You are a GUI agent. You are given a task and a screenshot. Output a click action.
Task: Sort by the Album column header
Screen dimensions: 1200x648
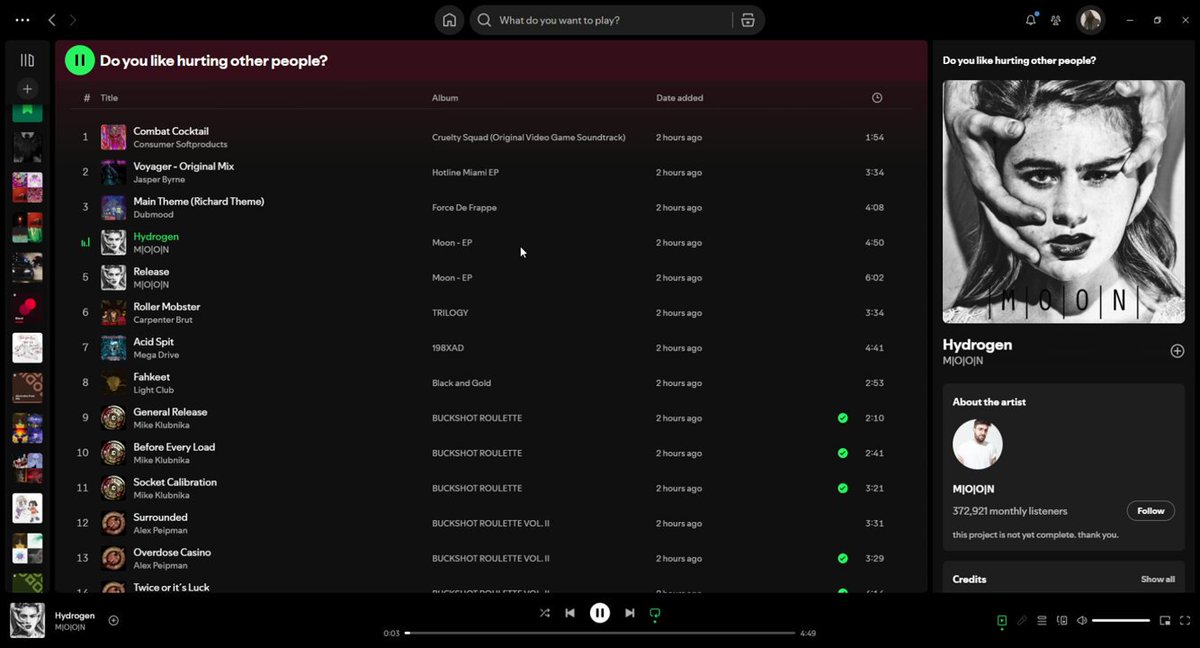445,98
